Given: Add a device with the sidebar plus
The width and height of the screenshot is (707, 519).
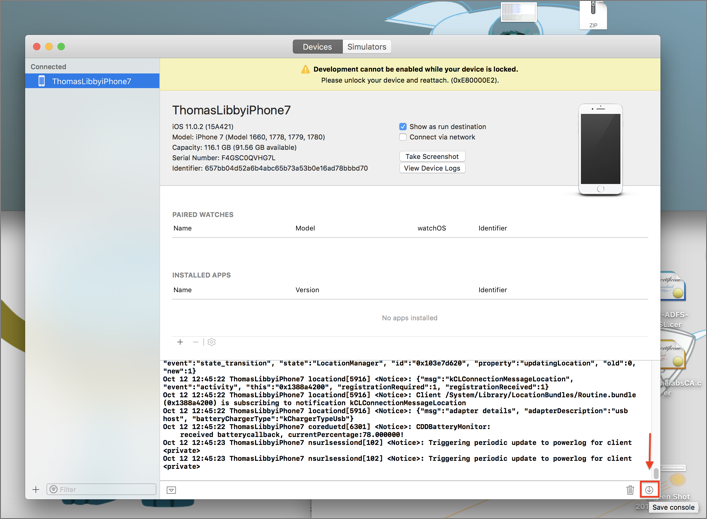Looking at the screenshot, I should [36, 489].
